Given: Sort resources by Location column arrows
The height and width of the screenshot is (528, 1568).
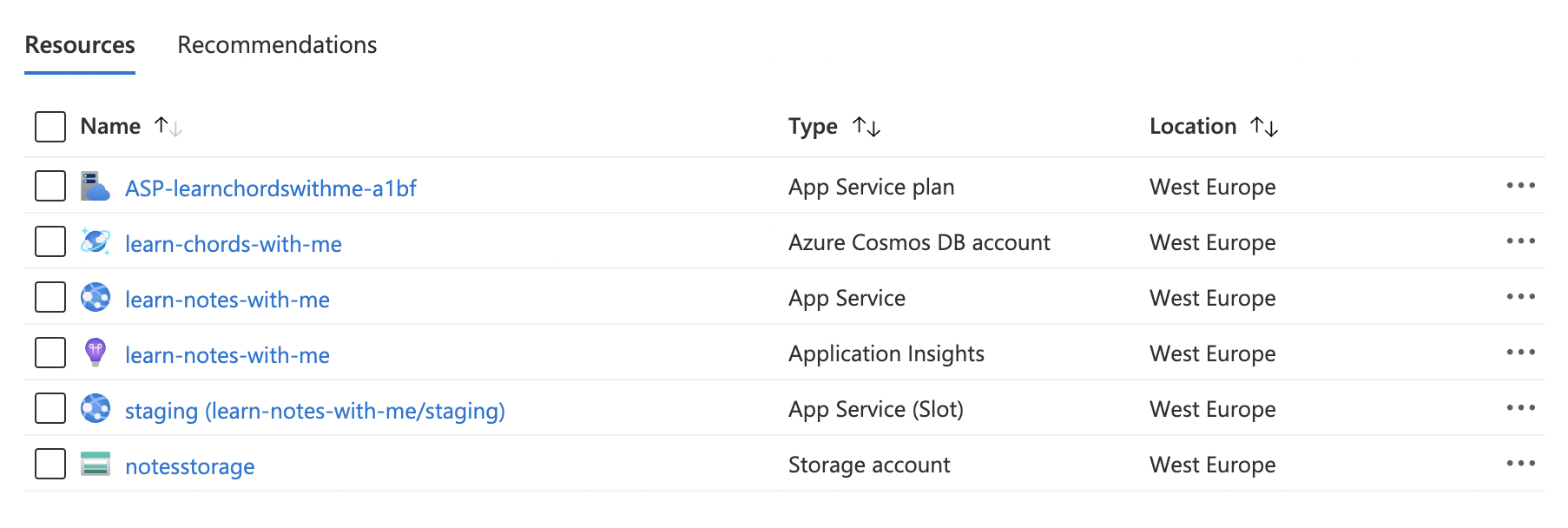Looking at the screenshot, I should coord(1264,127).
